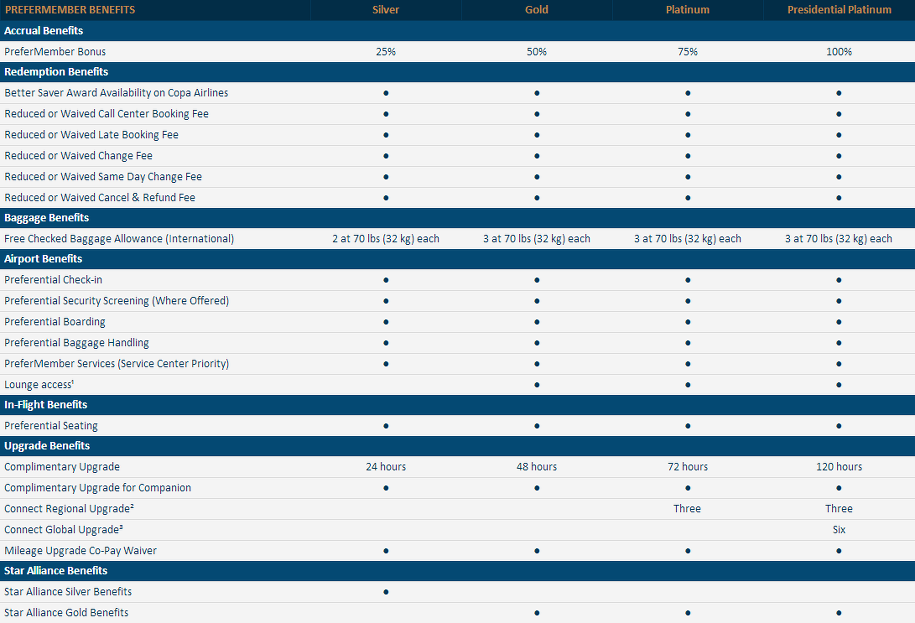Select the Airport Benefits section heading

pyautogui.click(x=43, y=259)
